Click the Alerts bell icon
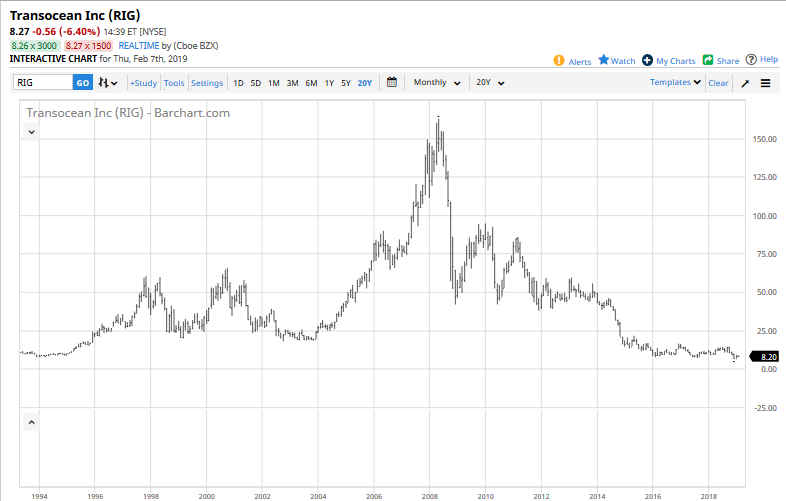 pos(559,61)
